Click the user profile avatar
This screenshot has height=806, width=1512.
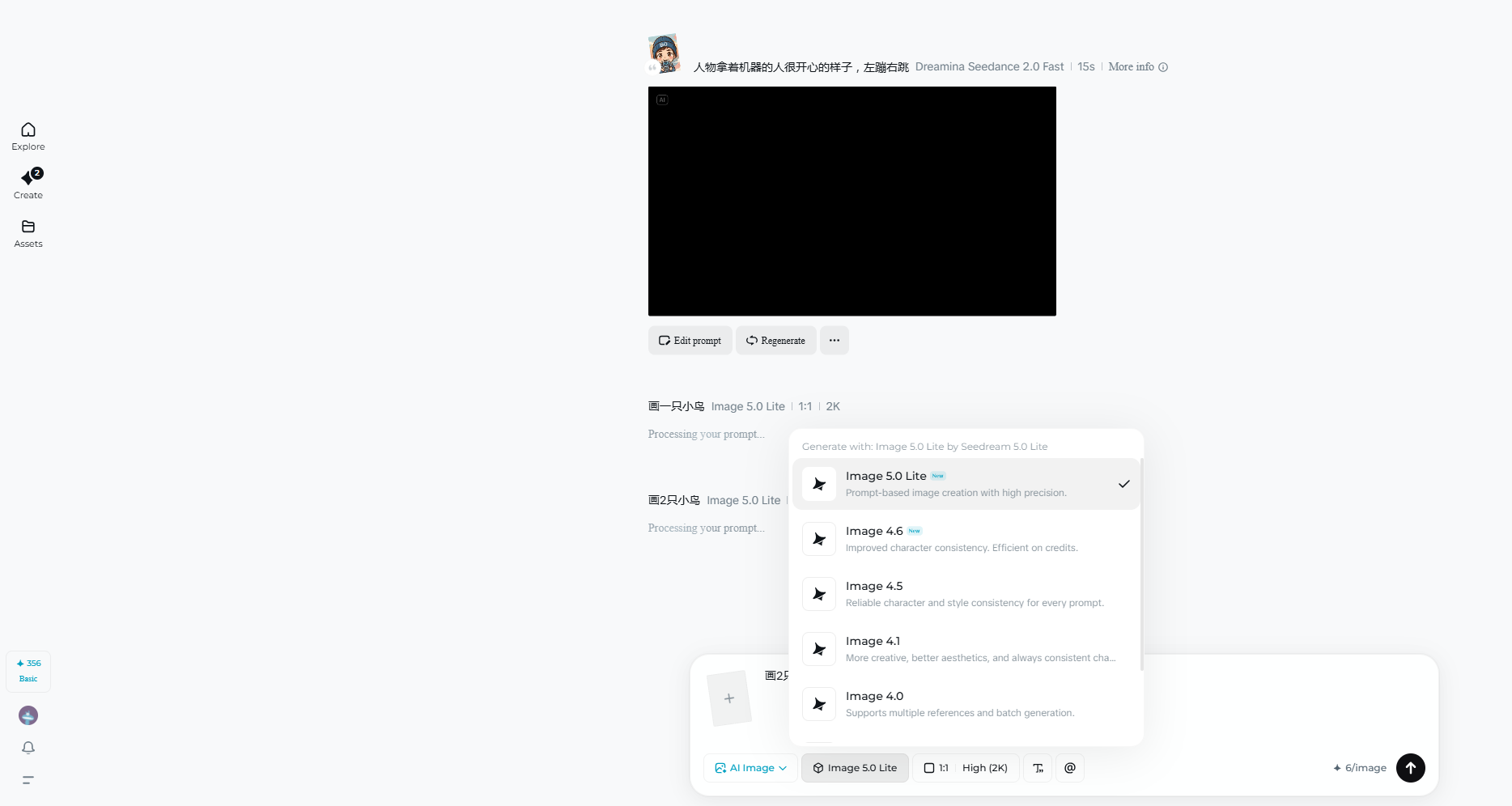pyautogui.click(x=28, y=715)
